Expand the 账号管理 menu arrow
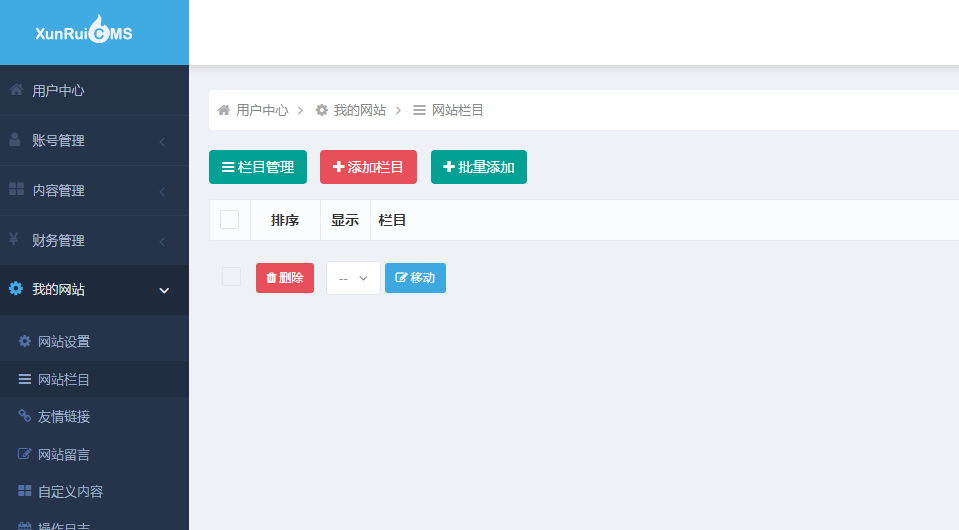 pos(162,142)
